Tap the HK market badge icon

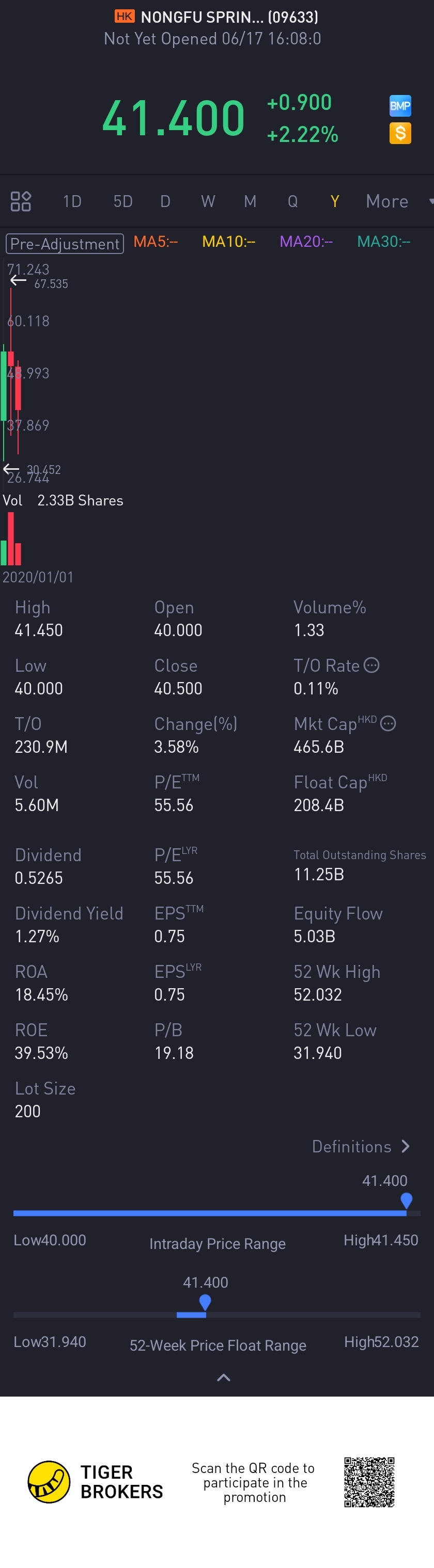pos(125,17)
